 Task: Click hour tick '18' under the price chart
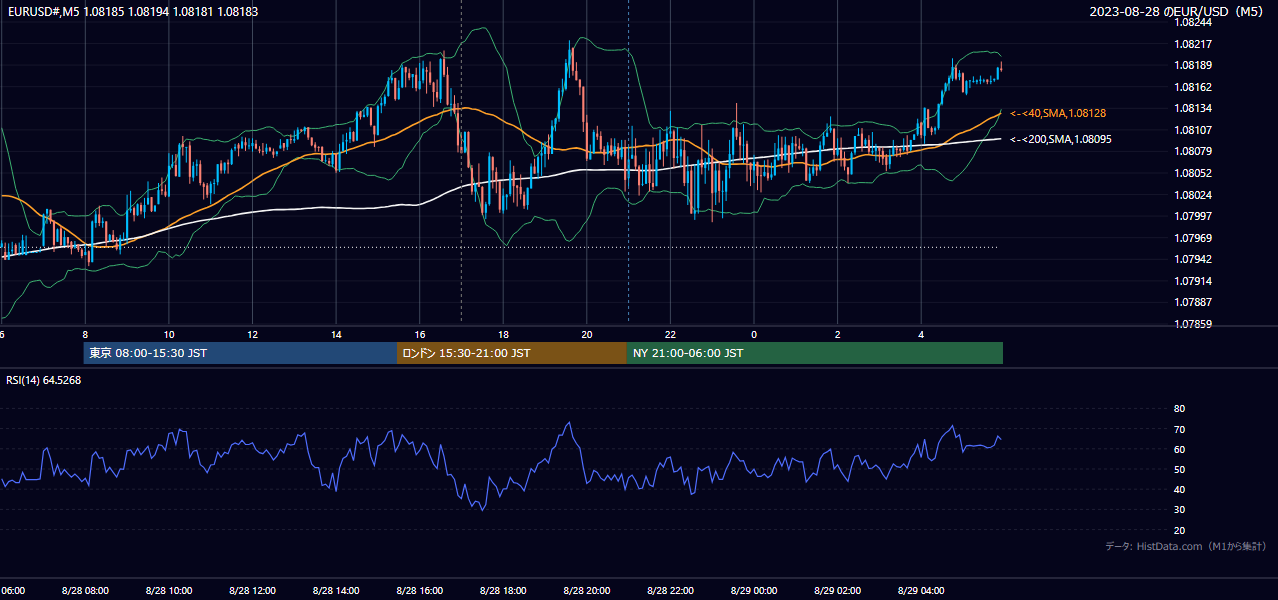coord(503,335)
